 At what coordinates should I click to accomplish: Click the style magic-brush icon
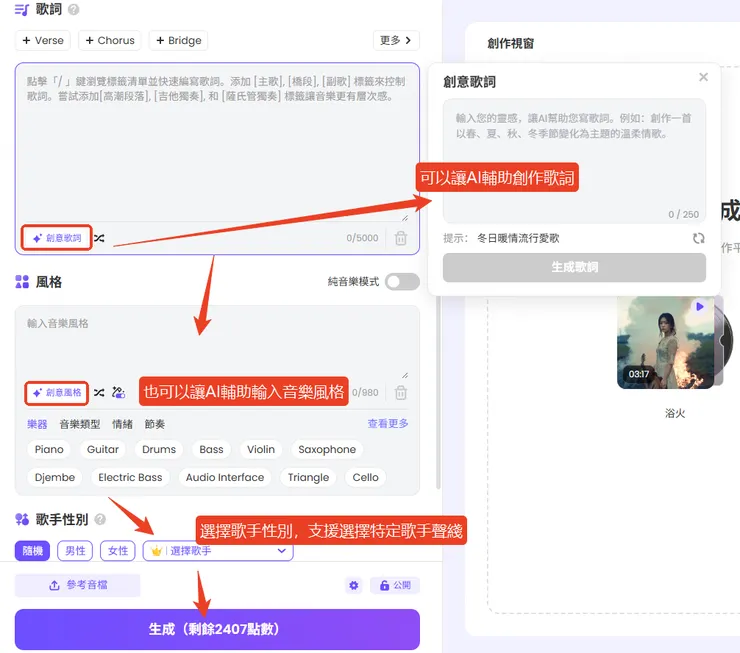coord(118,393)
